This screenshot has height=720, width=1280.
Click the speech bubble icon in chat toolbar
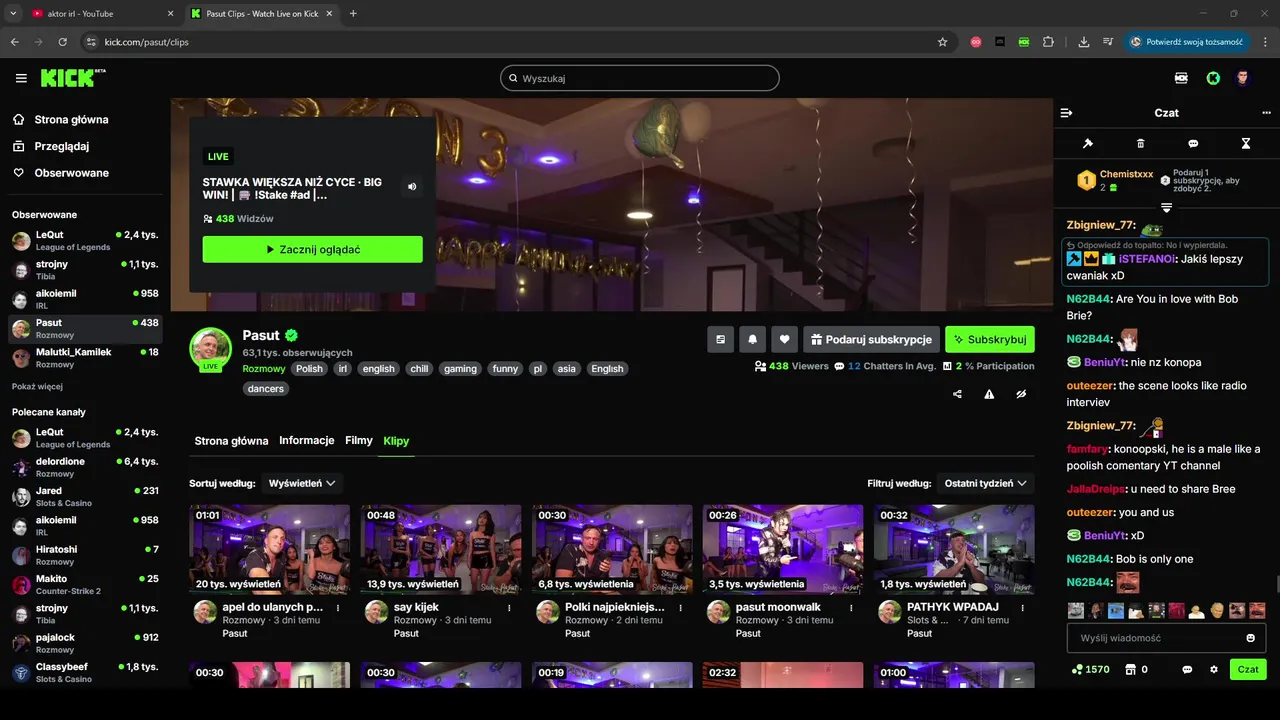(x=1193, y=144)
